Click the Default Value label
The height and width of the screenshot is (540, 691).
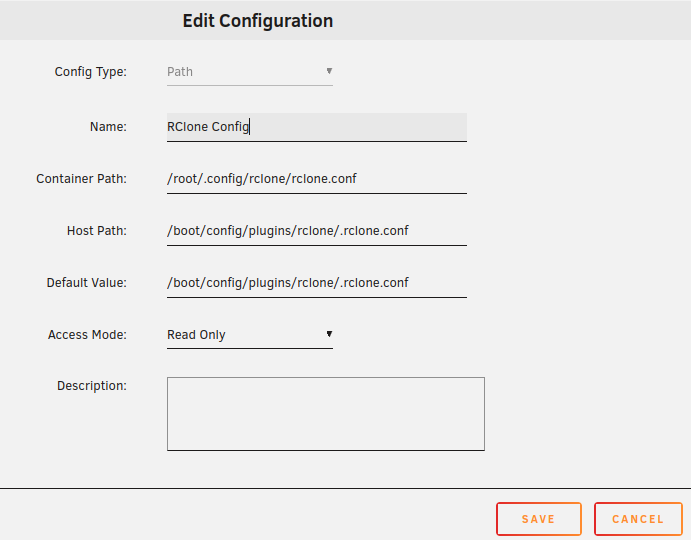click(x=87, y=283)
